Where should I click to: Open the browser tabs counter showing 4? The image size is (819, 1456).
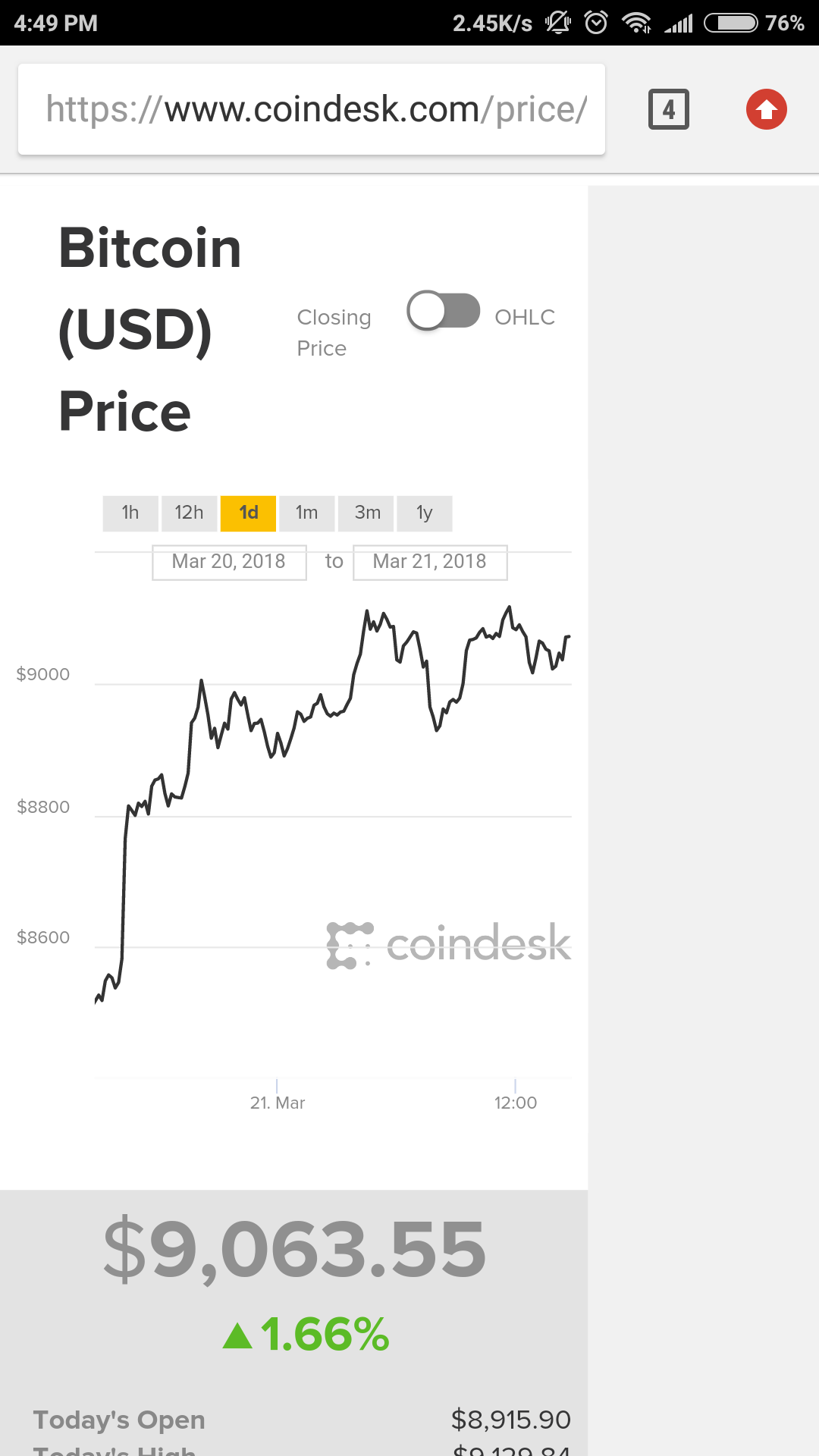tap(668, 109)
